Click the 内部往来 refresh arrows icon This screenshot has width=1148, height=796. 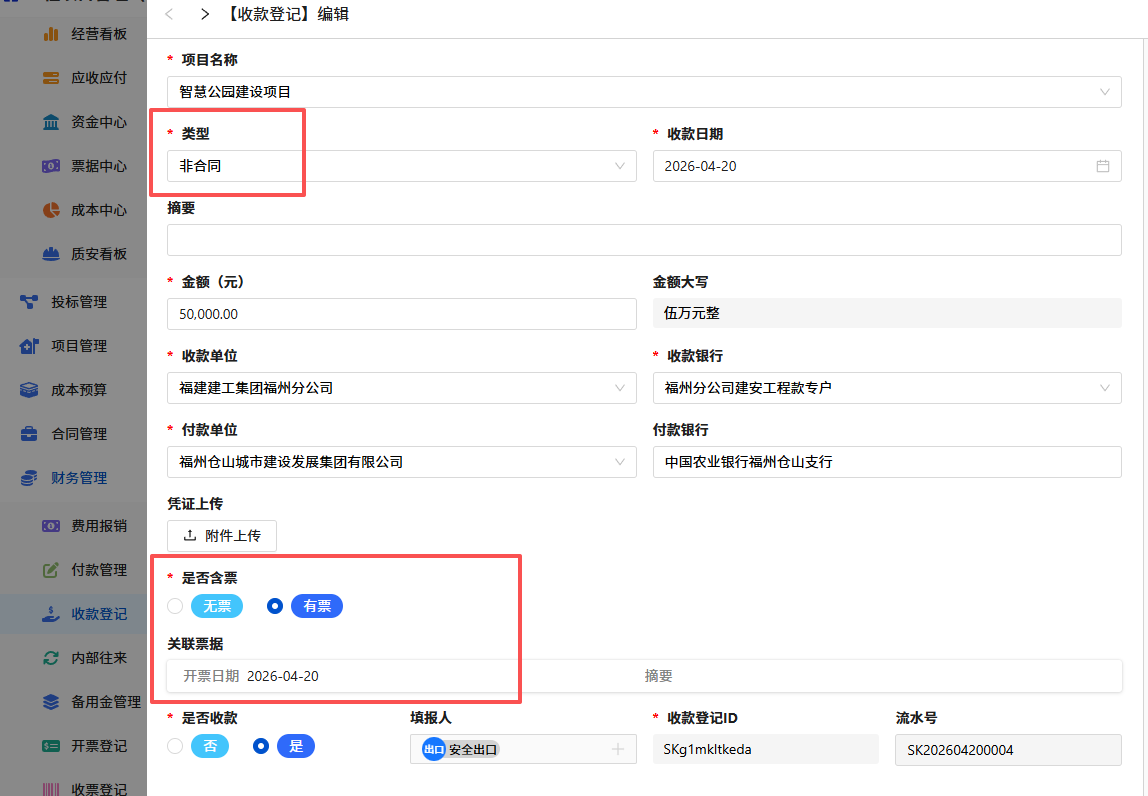pos(51,658)
